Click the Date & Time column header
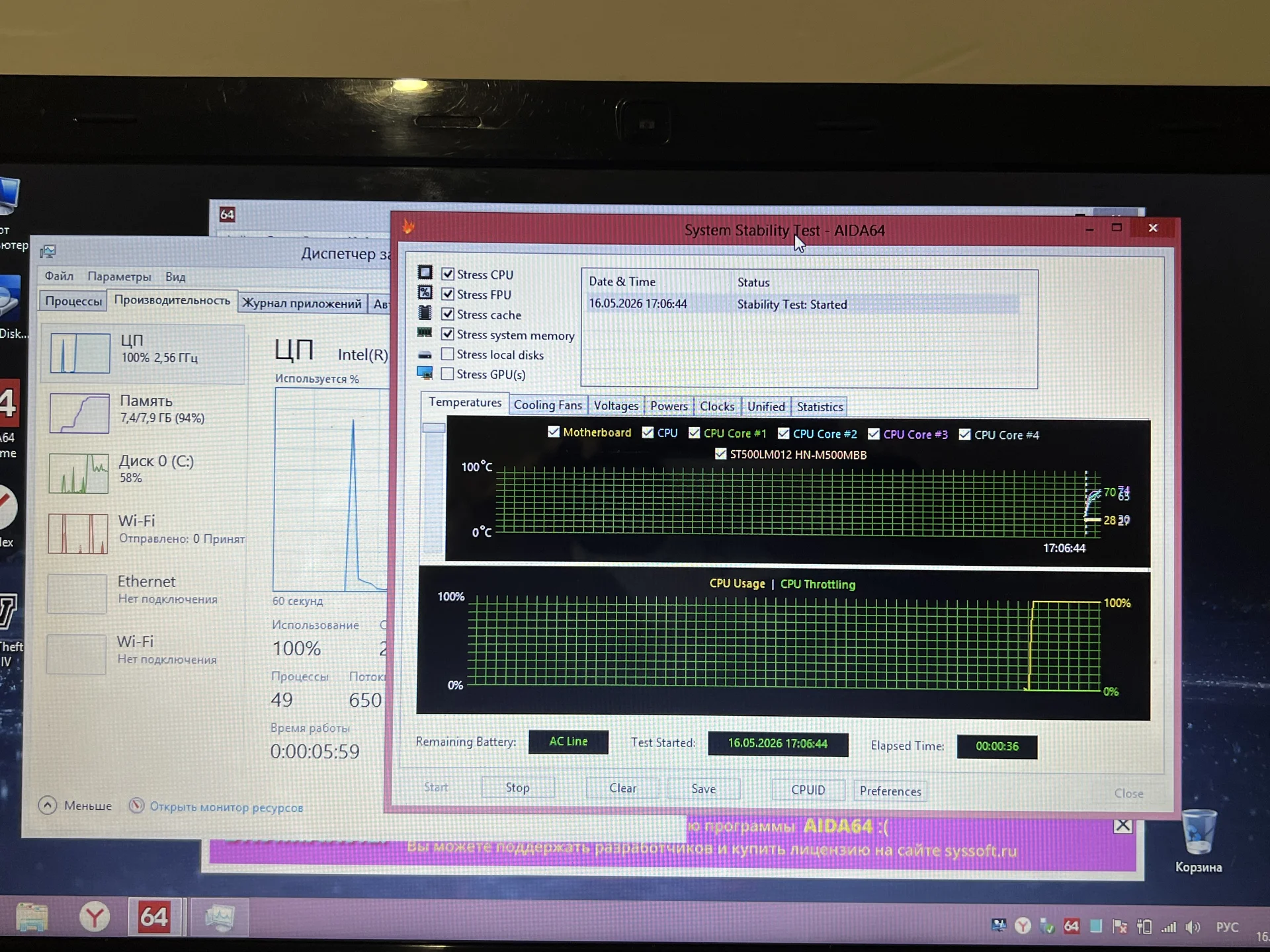1270x952 pixels. [x=622, y=282]
